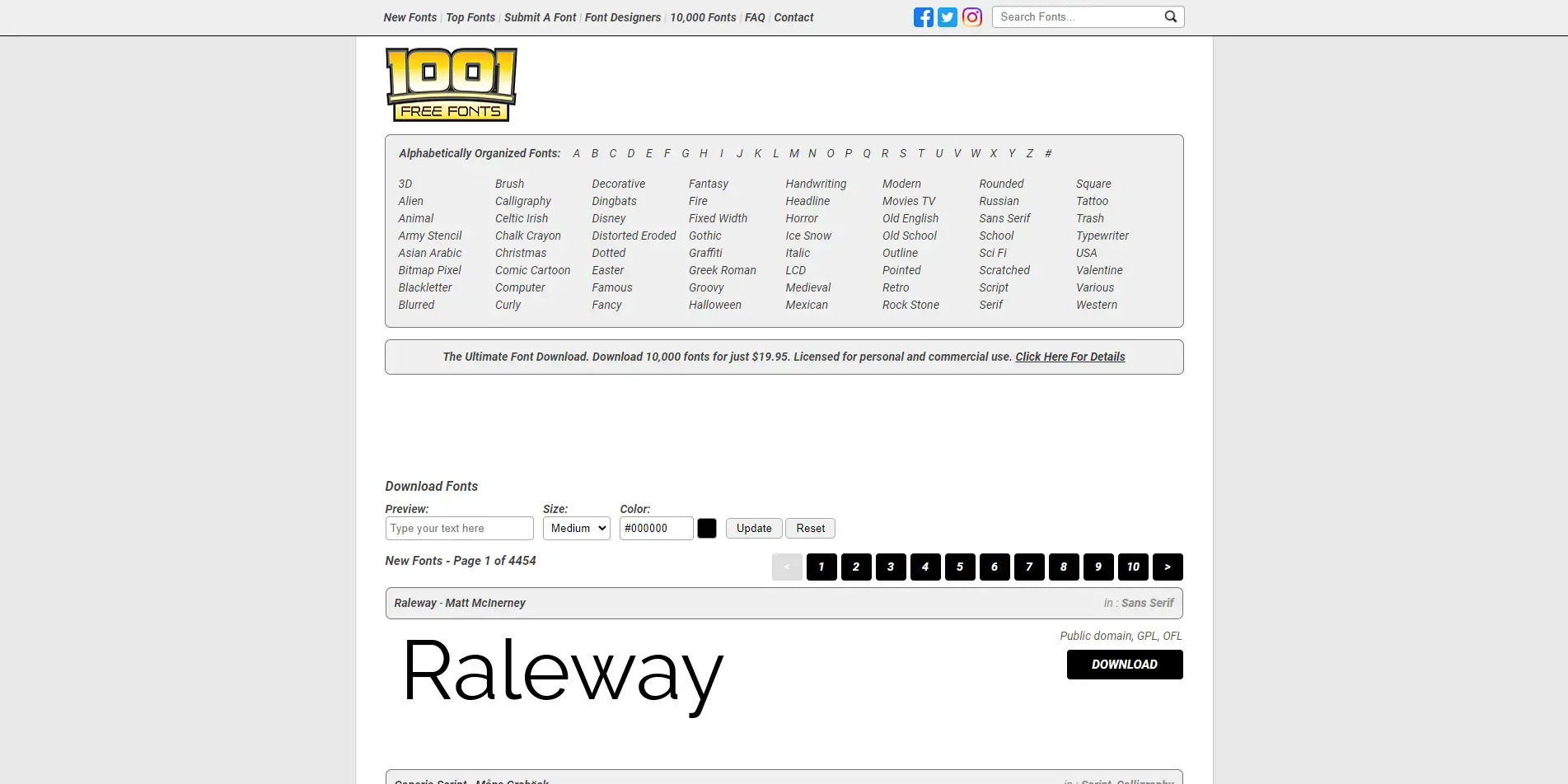Screen dimensions: 1568x784
Task: Open the Famous font category
Action: (612, 287)
